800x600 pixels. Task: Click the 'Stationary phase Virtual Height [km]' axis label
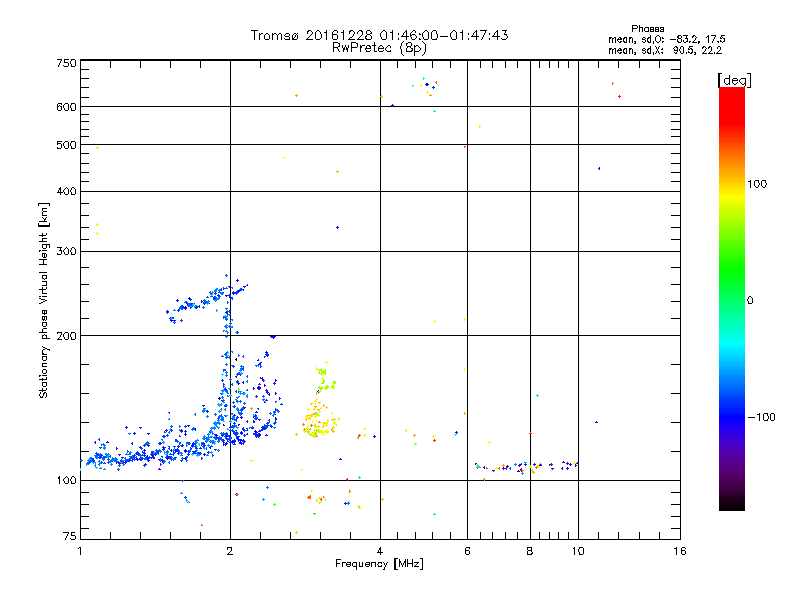[44, 301]
